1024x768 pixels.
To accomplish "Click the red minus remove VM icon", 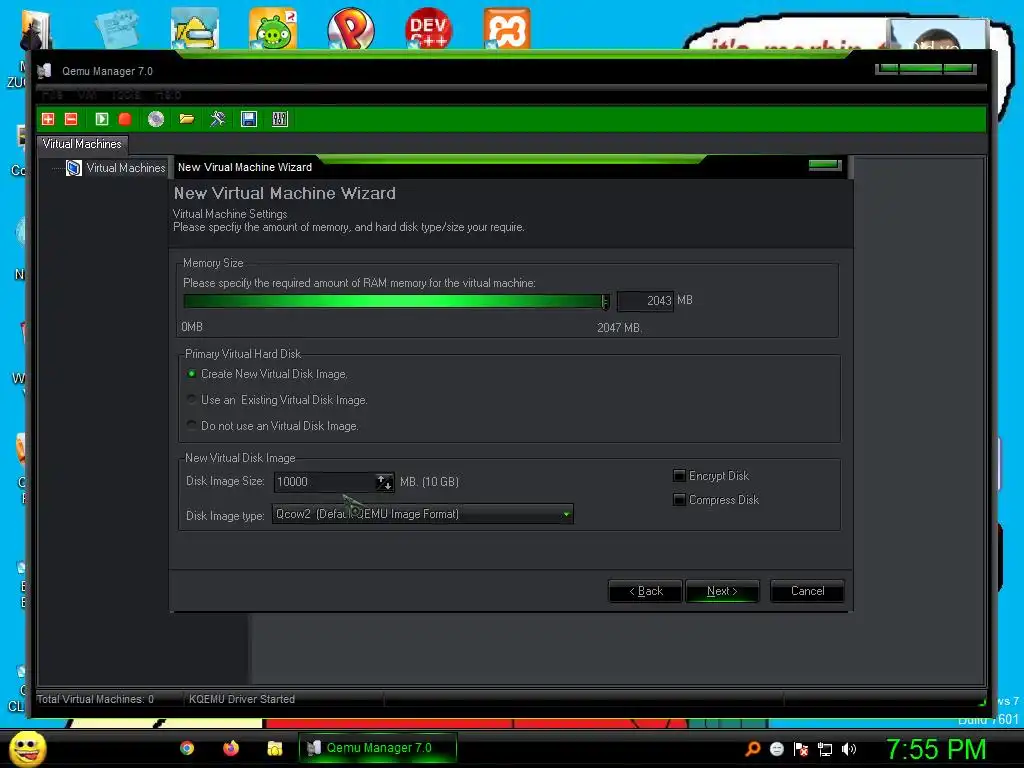I will [x=71, y=119].
